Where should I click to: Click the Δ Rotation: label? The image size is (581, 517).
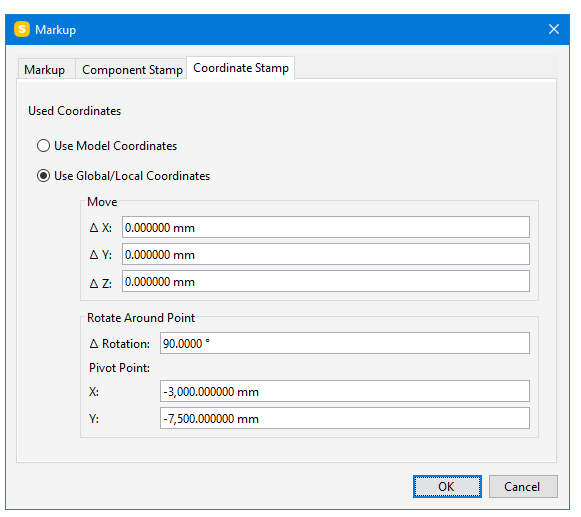point(119,344)
